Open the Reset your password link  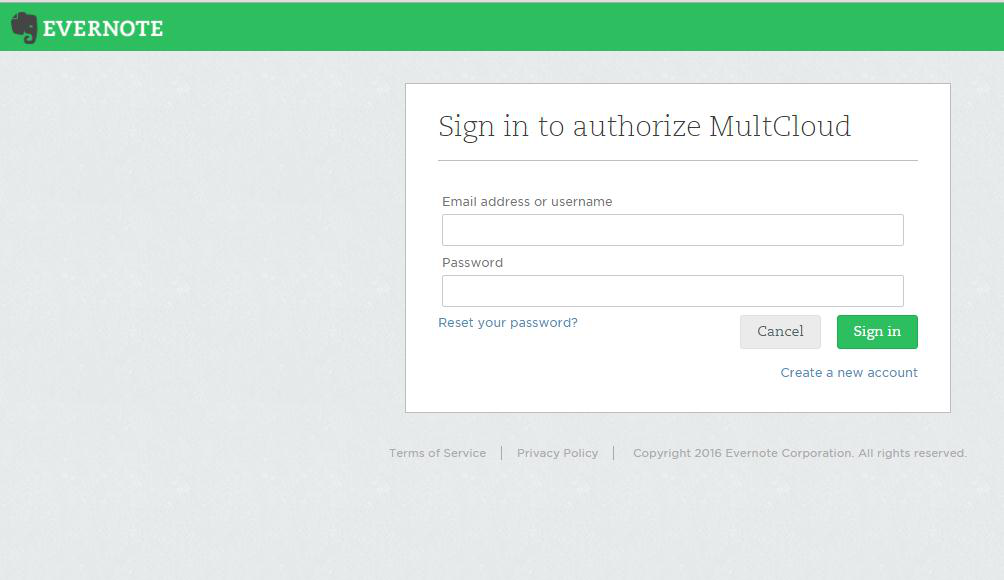(x=508, y=323)
